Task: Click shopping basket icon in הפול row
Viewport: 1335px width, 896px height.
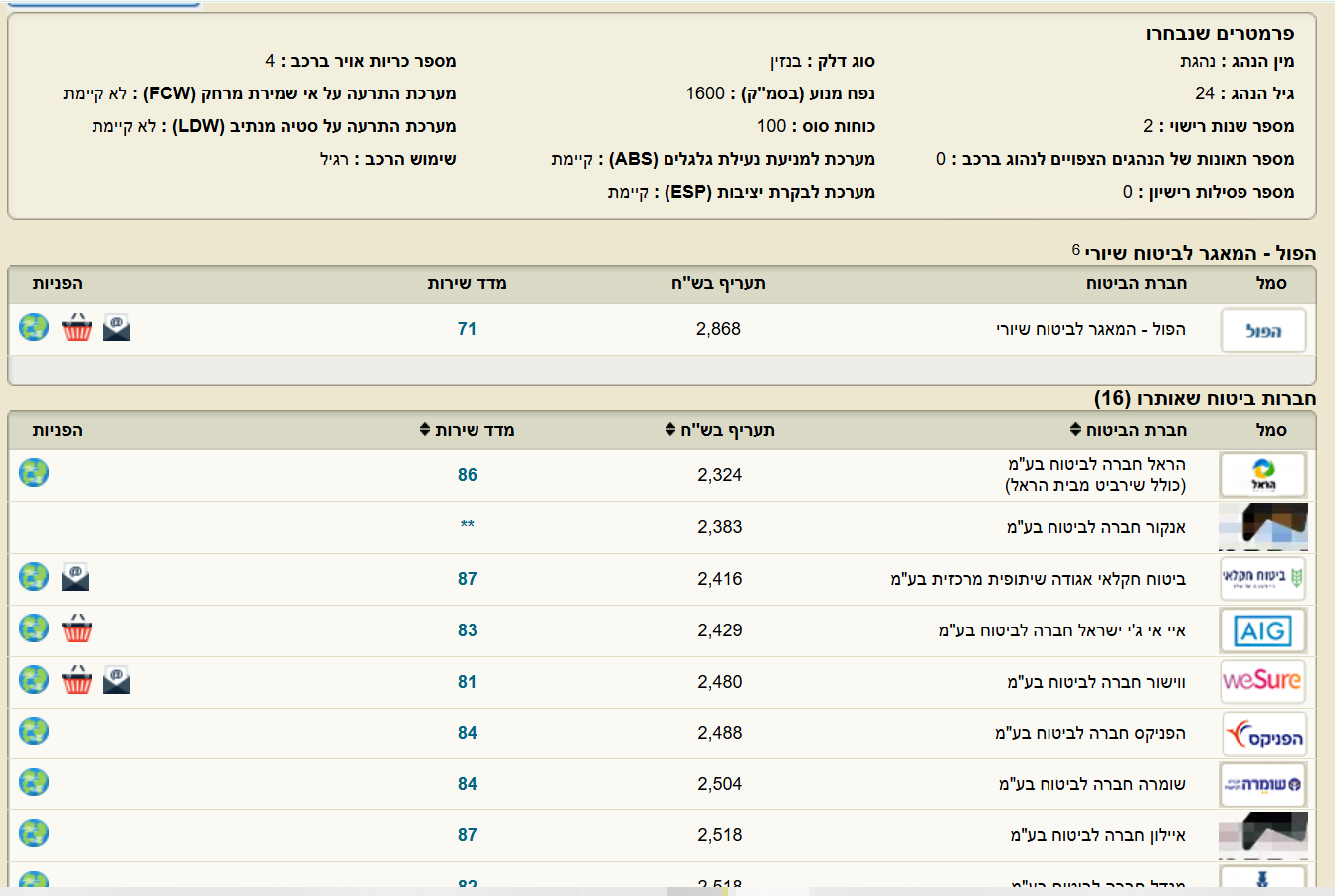Action: click(77, 327)
